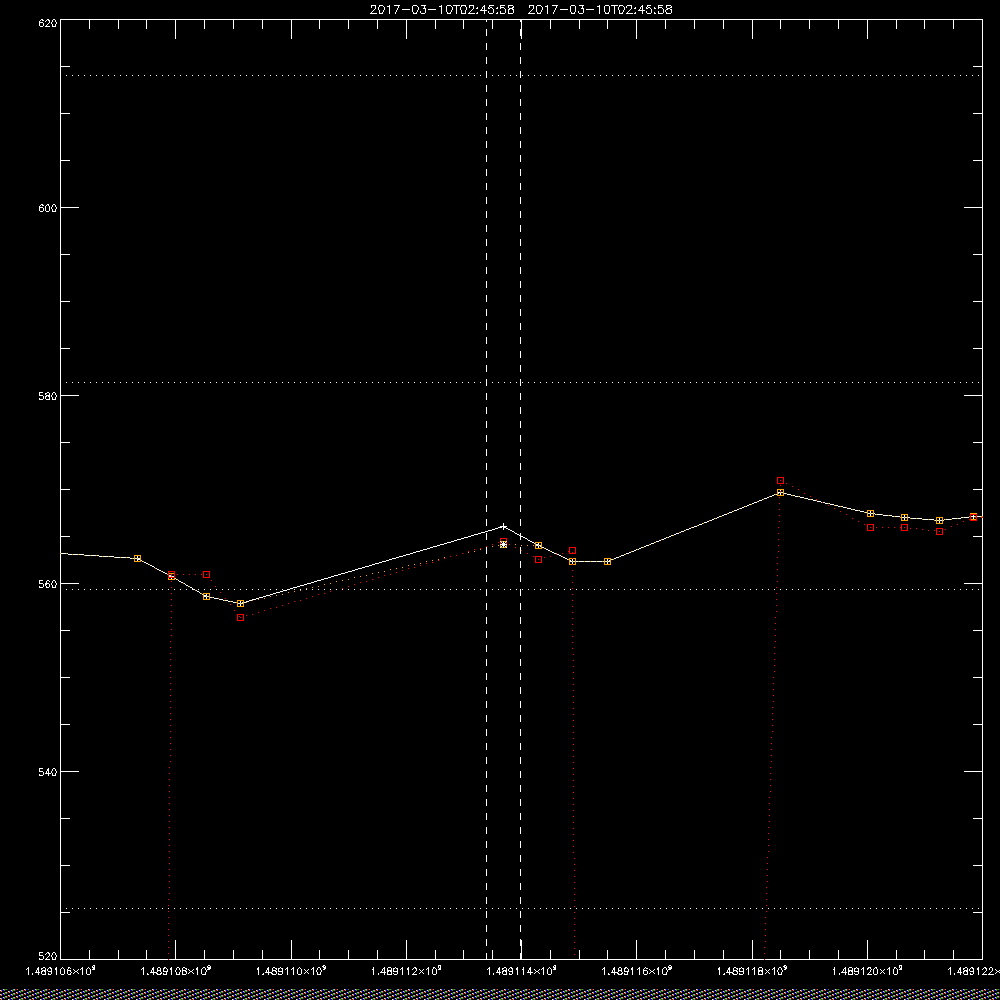Image resolution: width=1000 pixels, height=1000 pixels.
Task: Click the white plus marker at the line's peak near 566
Action: tap(504, 527)
